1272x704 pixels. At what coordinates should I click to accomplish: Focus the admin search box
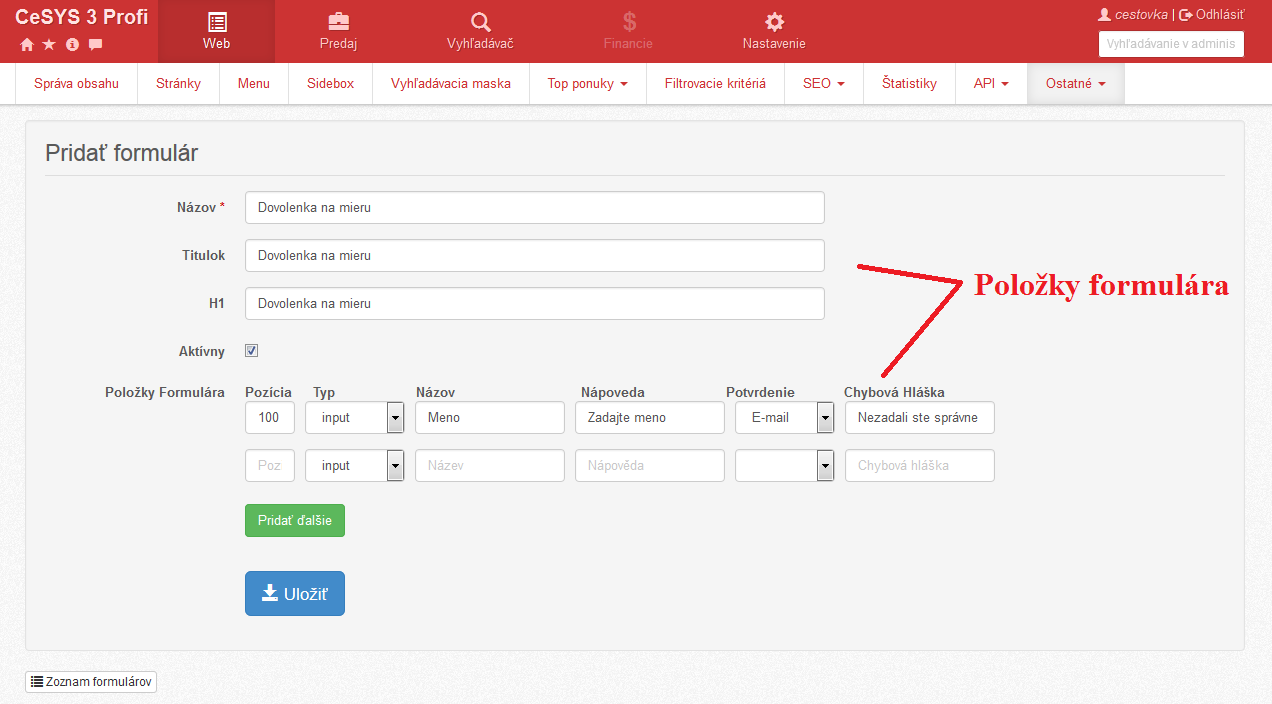tap(1171, 44)
